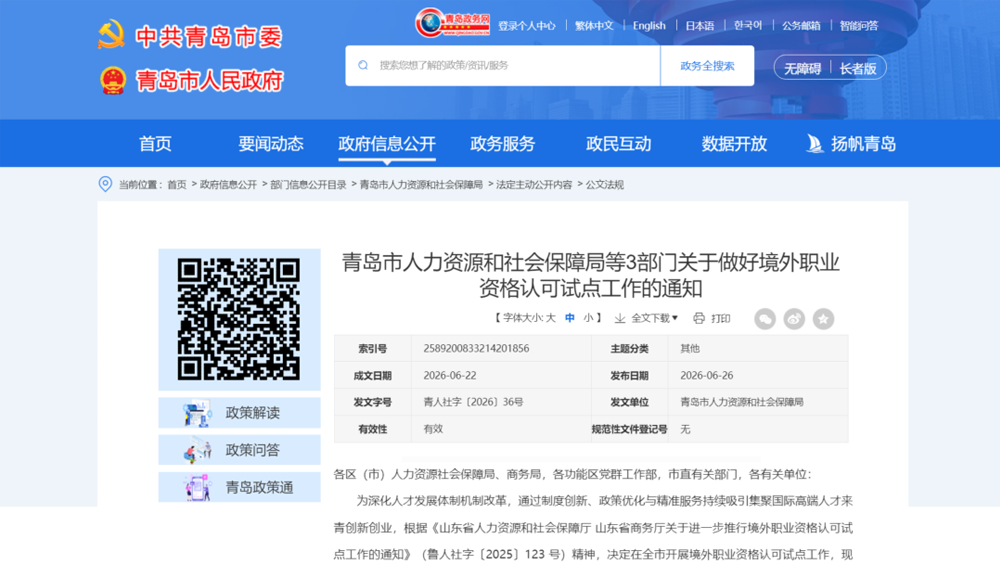Open the 公务邮箱 link

(801, 26)
